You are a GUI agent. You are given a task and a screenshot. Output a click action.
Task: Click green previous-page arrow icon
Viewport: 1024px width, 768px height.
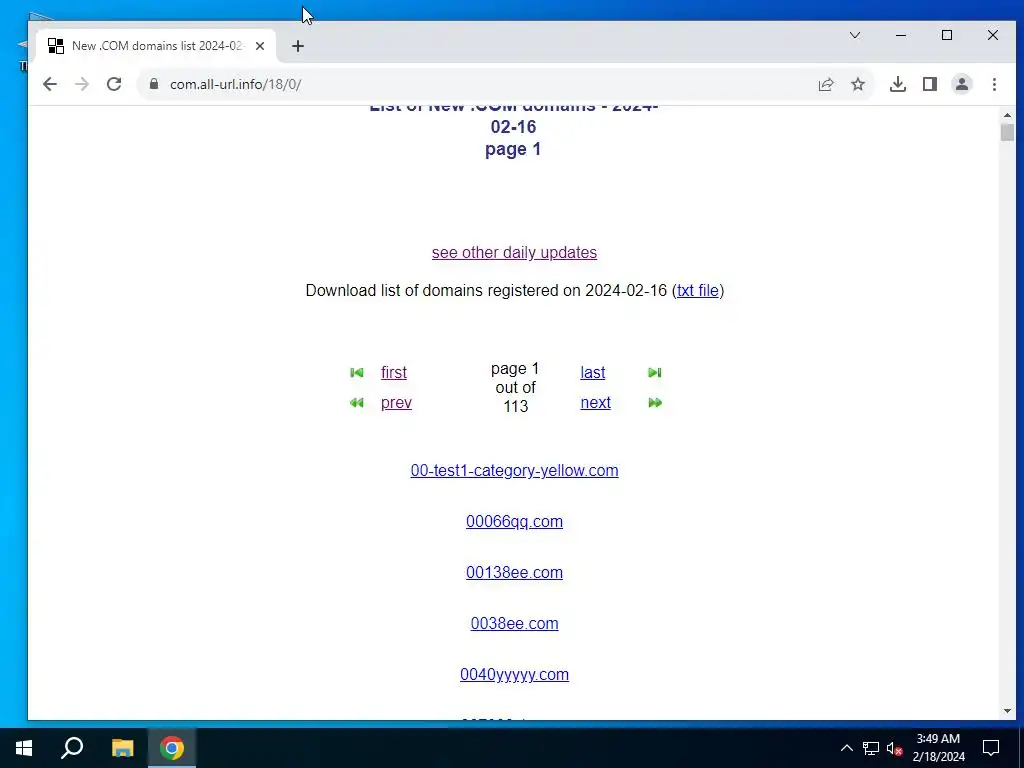pyautogui.click(x=357, y=403)
